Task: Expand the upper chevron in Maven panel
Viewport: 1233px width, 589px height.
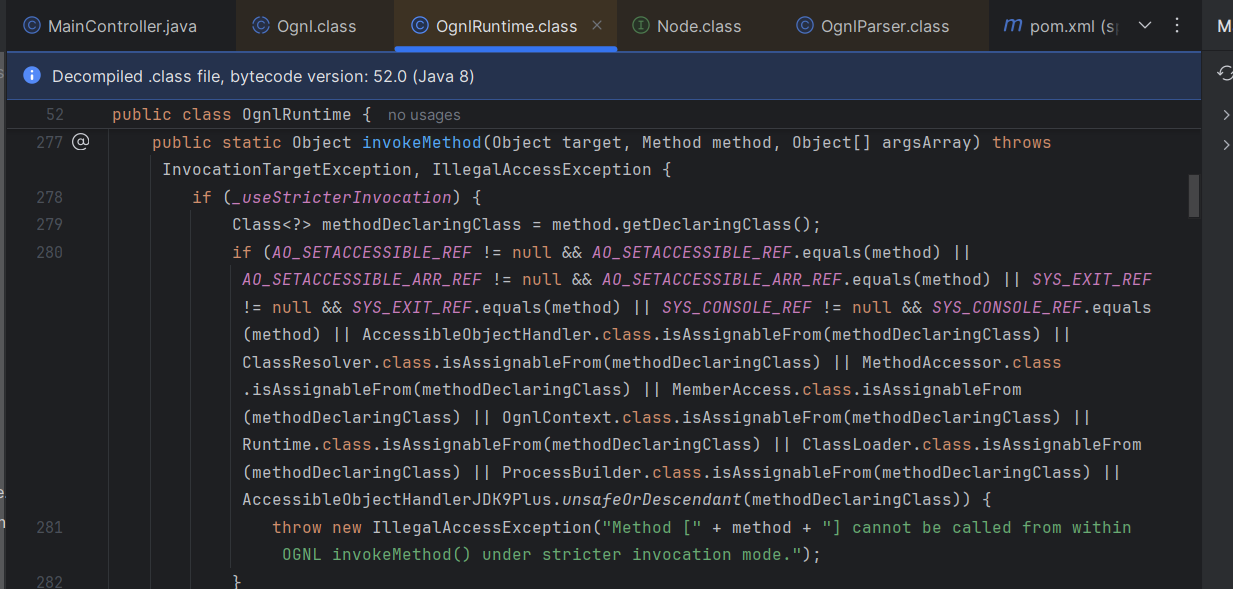Action: (1225, 115)
